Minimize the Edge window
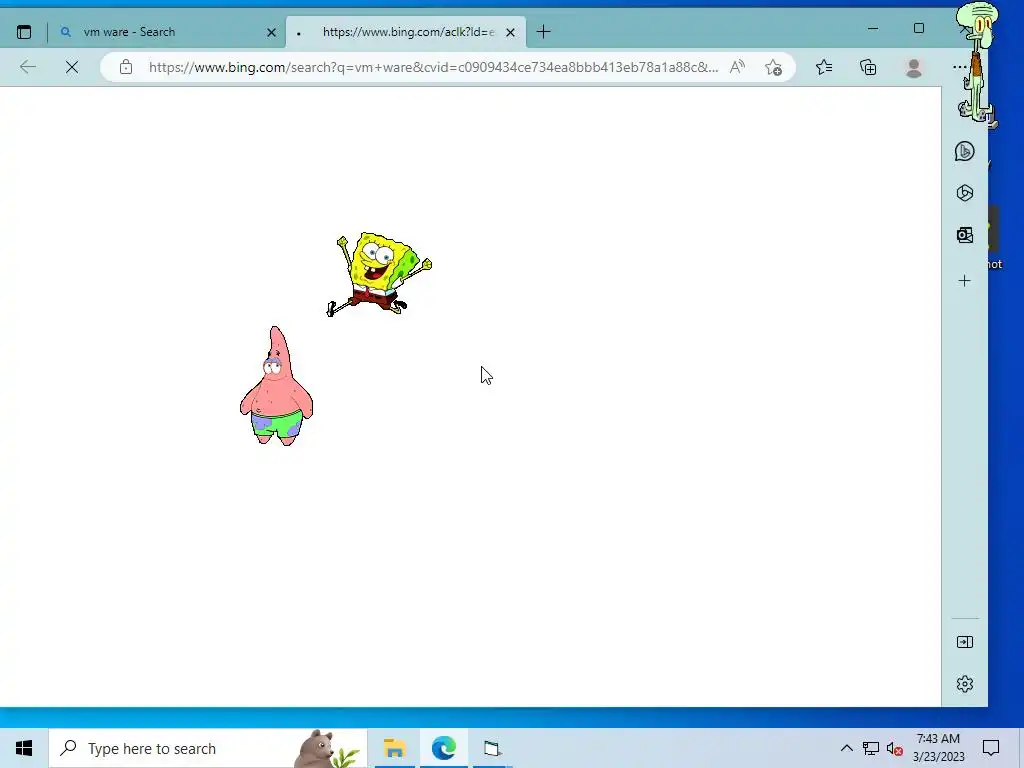 point(873,28)
